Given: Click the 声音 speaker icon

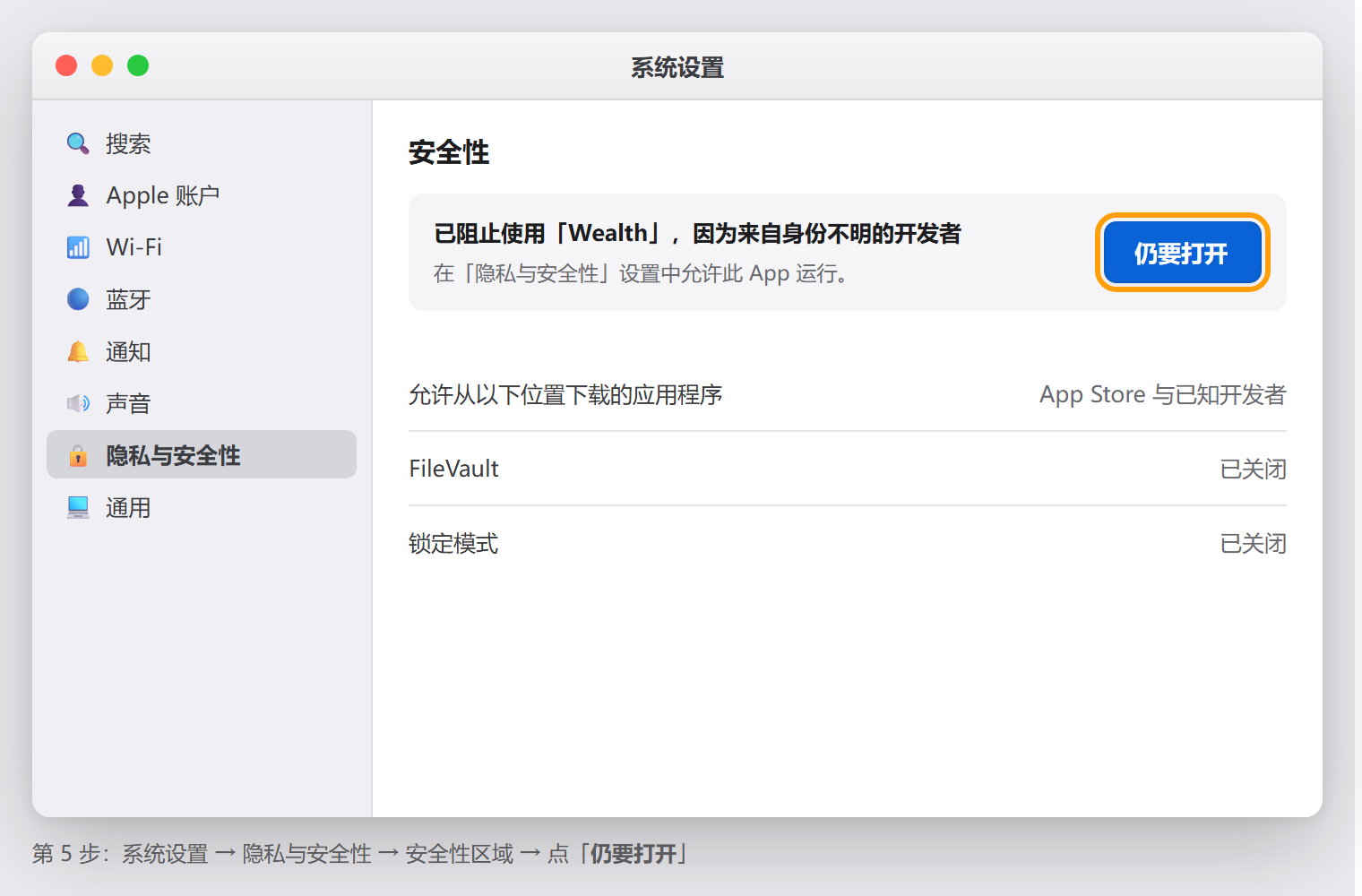Looking at the screenshot, I should [78, 403].
